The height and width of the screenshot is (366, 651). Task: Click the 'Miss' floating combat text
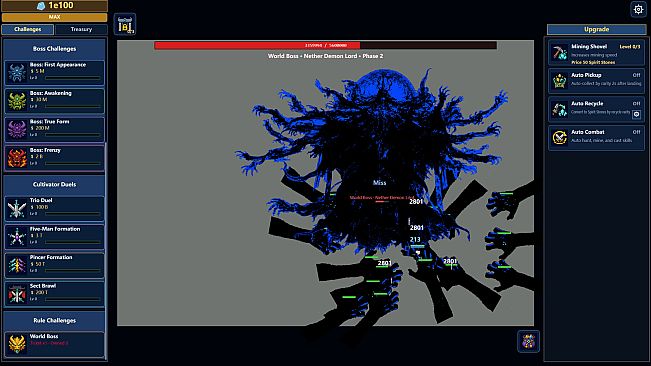click(379, 183)
